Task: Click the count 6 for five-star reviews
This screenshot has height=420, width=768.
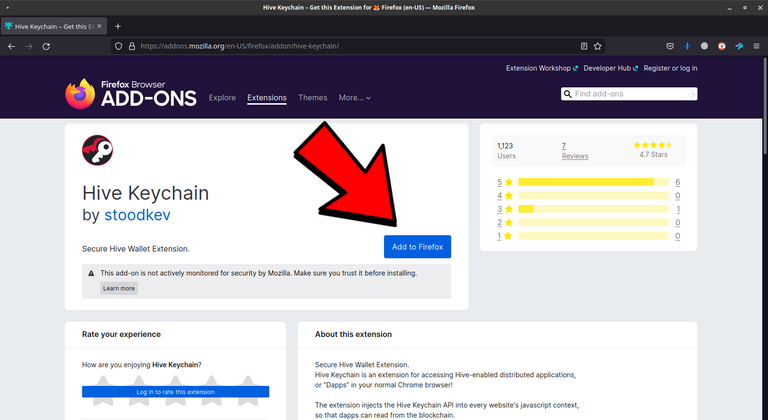Action: tap(677, 182)
